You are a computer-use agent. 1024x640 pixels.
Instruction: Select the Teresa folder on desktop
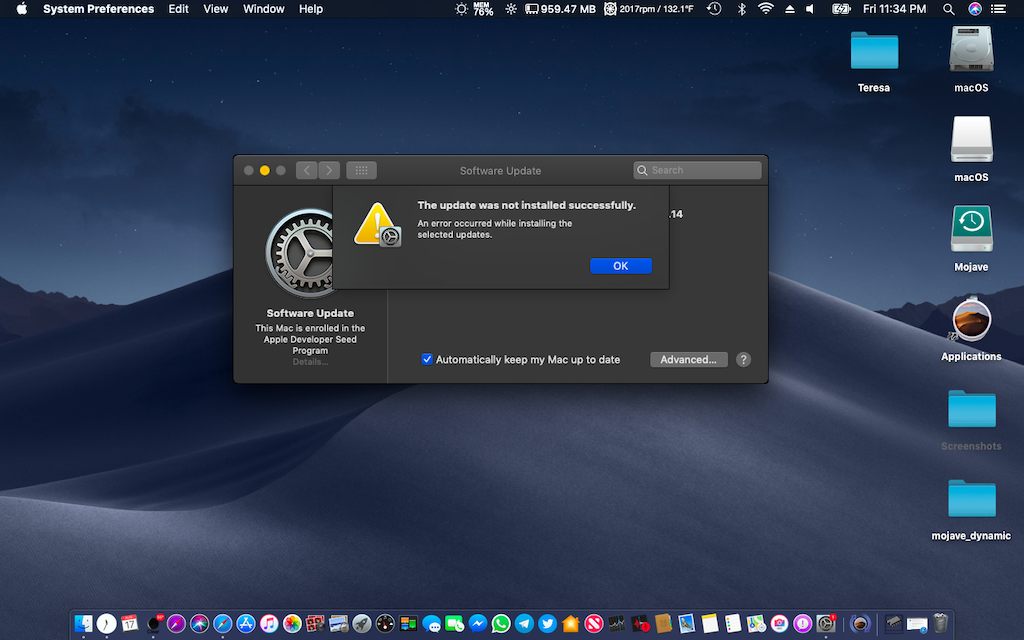pos(874,63)
